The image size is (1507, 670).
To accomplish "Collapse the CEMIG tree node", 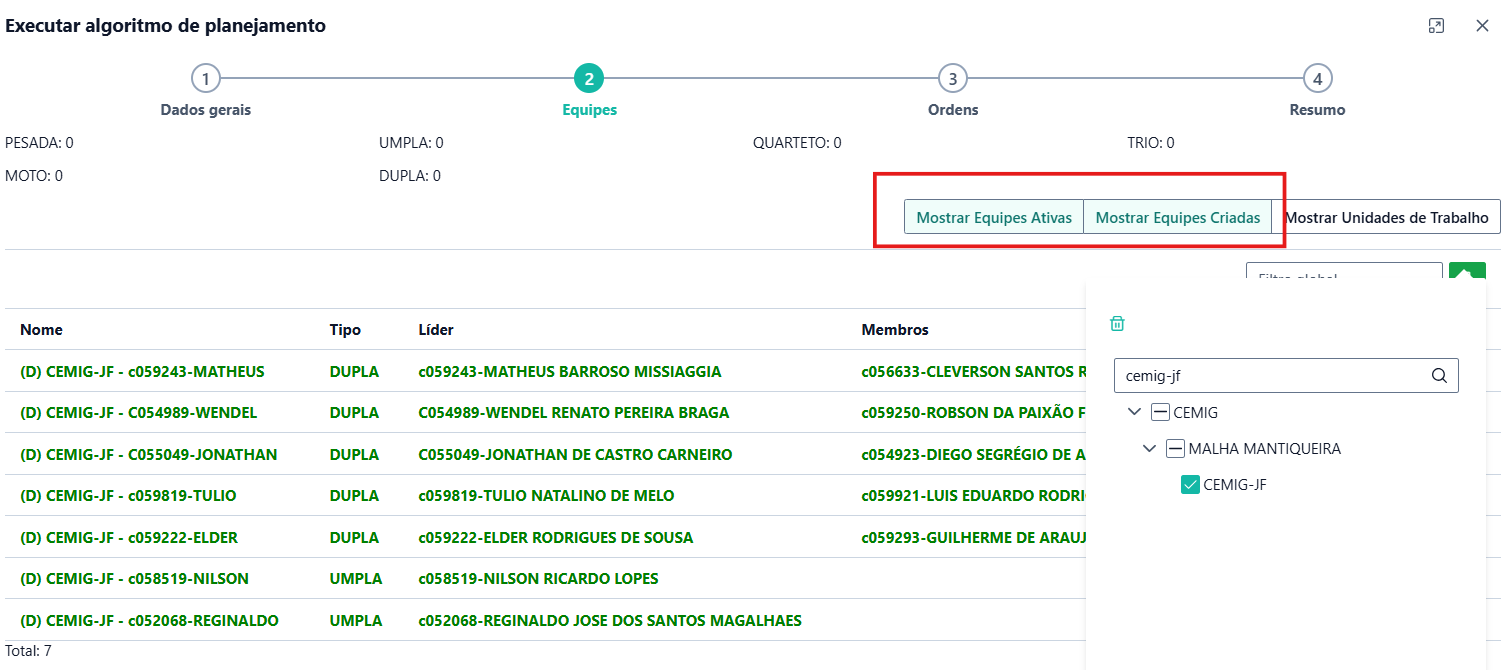I will (1134, 412).
